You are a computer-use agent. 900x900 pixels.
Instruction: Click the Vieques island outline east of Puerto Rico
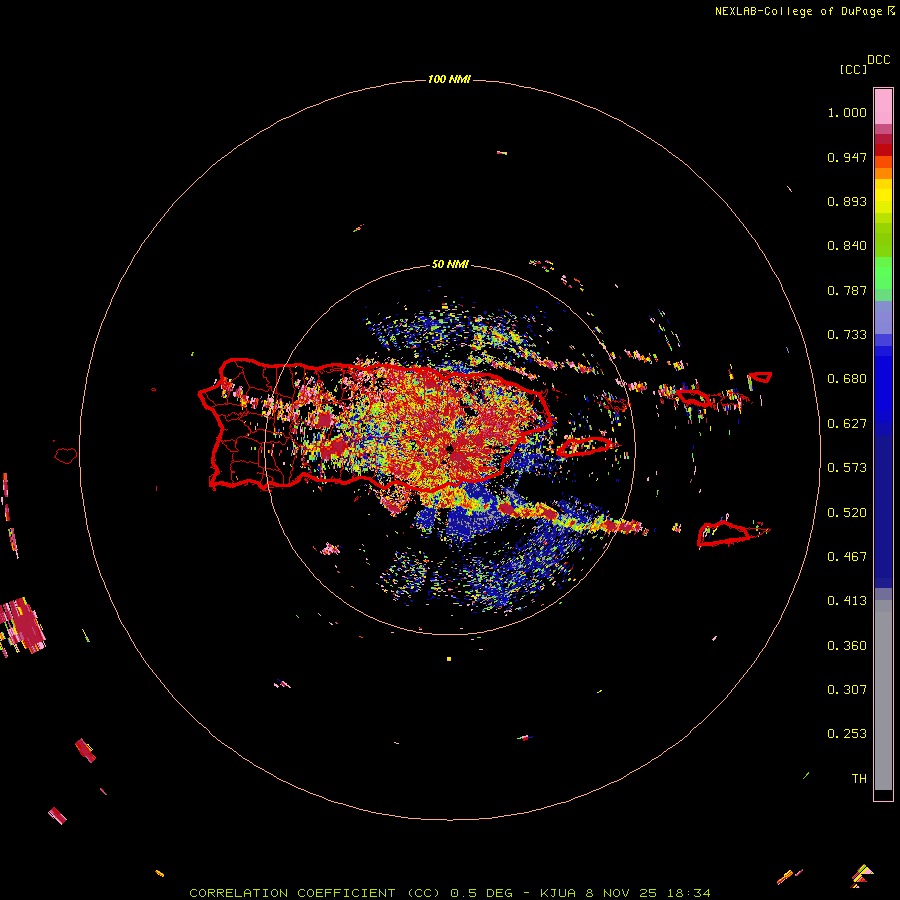[x=586, y=446]
